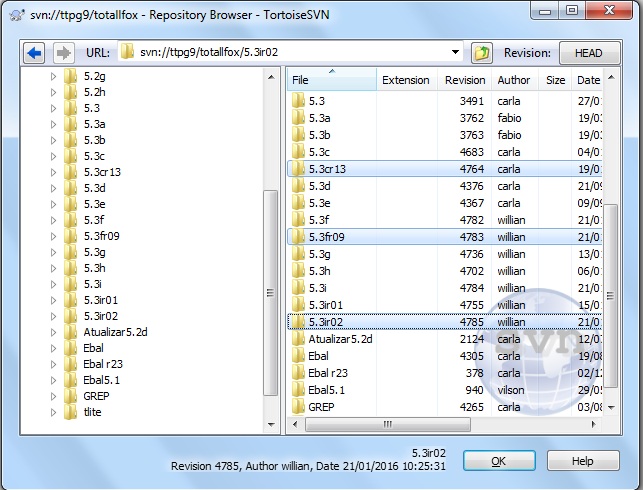This screenshot has width=643, height=490.
Task: Select the Ebal5.1 folder icon in tree
Action: coord(71,380)
